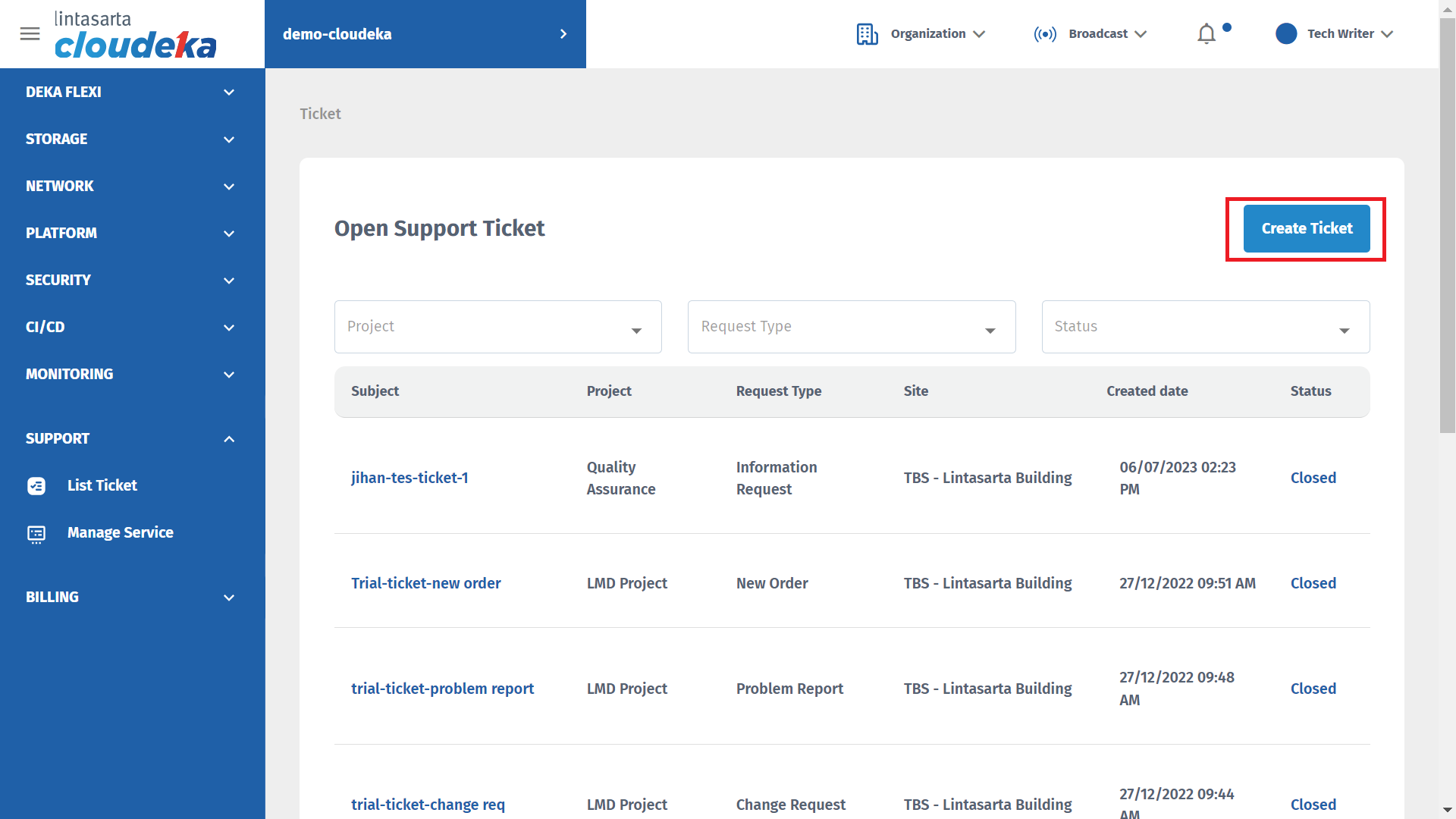Viewport: 1456px width, 819px height.
Task: Click the lintasarta cloudeka logo
Action: tap(135, 36)
